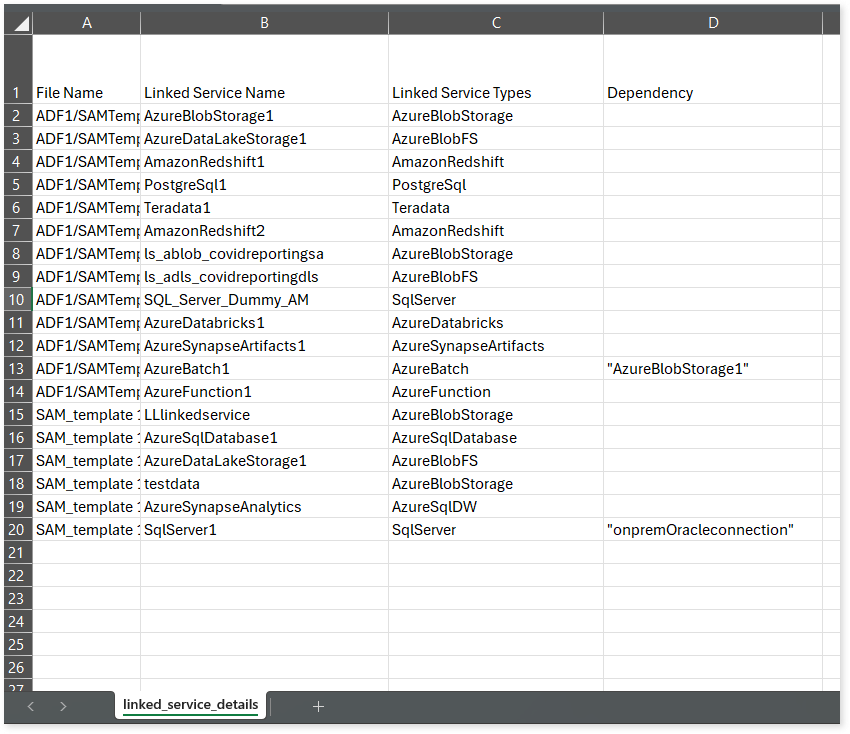Click the AzureDatabricks1 service name cell
Screen dimensions: 850x734
(x=264, y=323)
